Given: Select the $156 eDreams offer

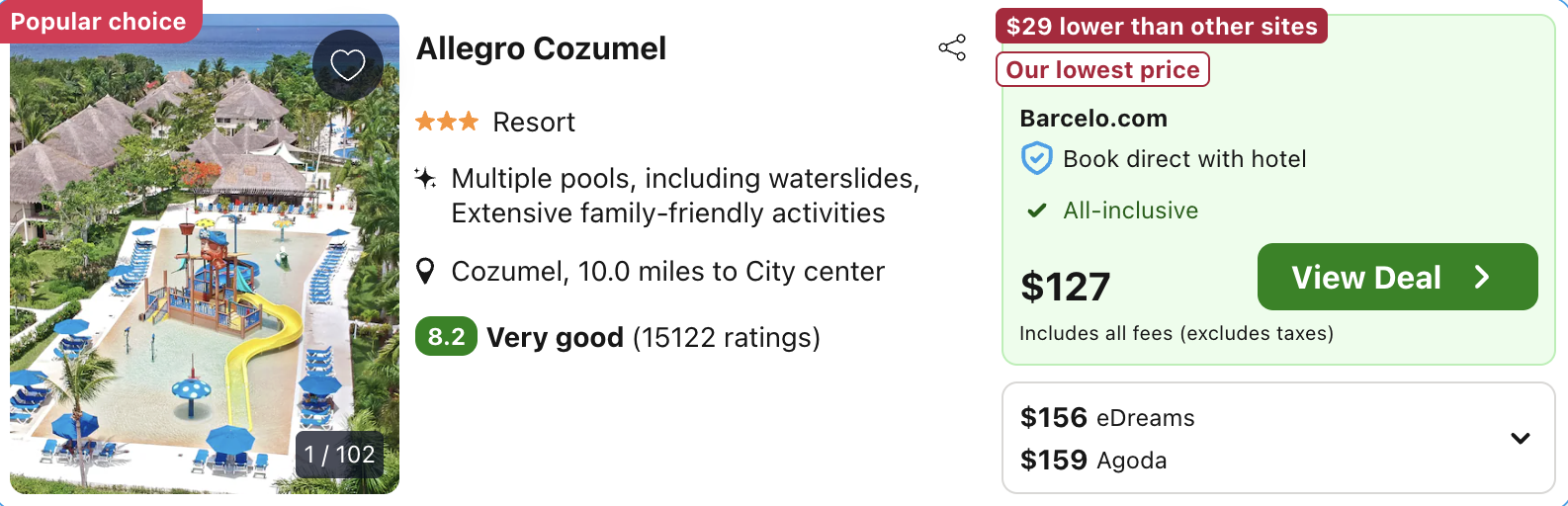Looking at the screenshot, I should click(1107, 417).
